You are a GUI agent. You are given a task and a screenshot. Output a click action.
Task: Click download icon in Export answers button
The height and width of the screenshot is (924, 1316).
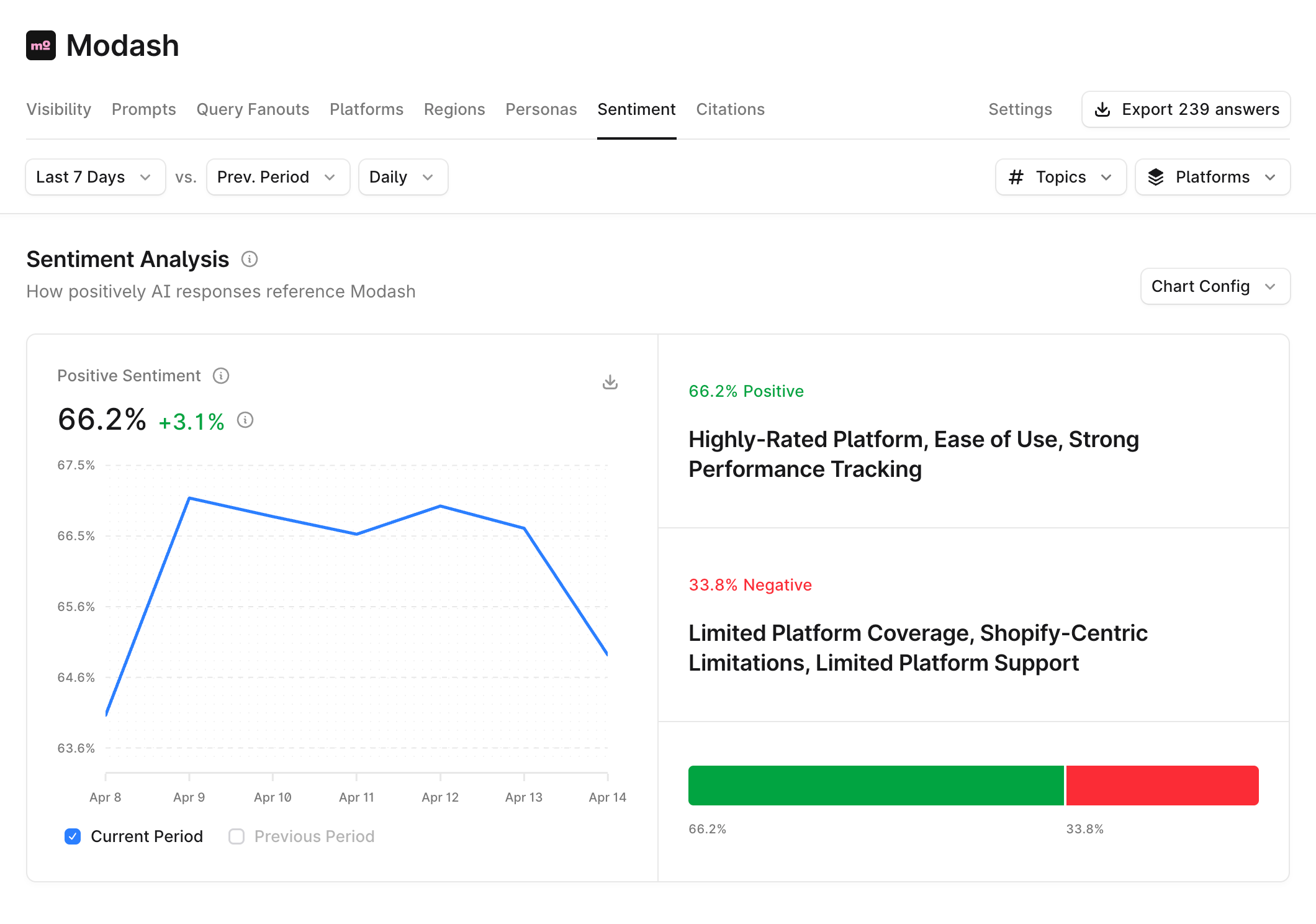tap(1102, 109)
